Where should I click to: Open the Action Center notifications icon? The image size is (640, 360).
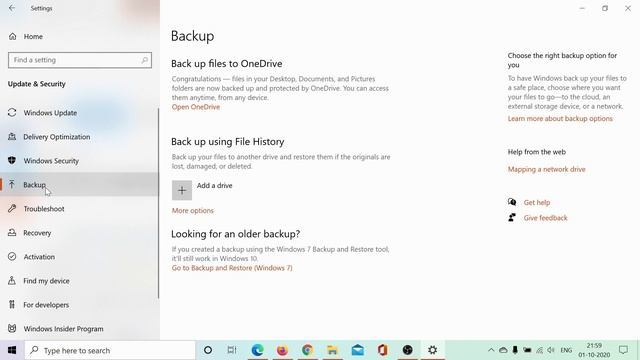[x=623, y=350]
